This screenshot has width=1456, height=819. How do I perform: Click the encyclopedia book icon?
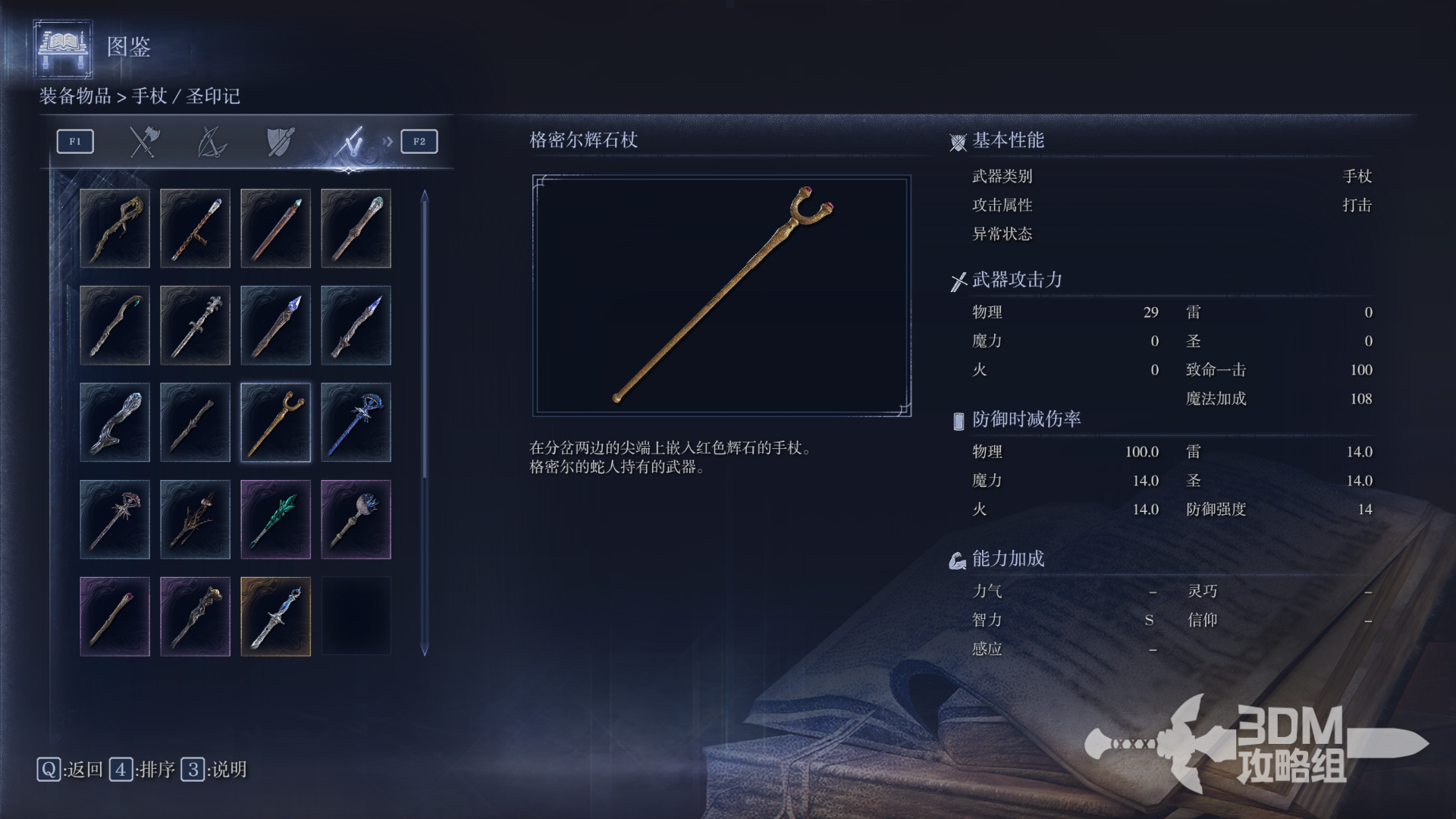point(63,49)
